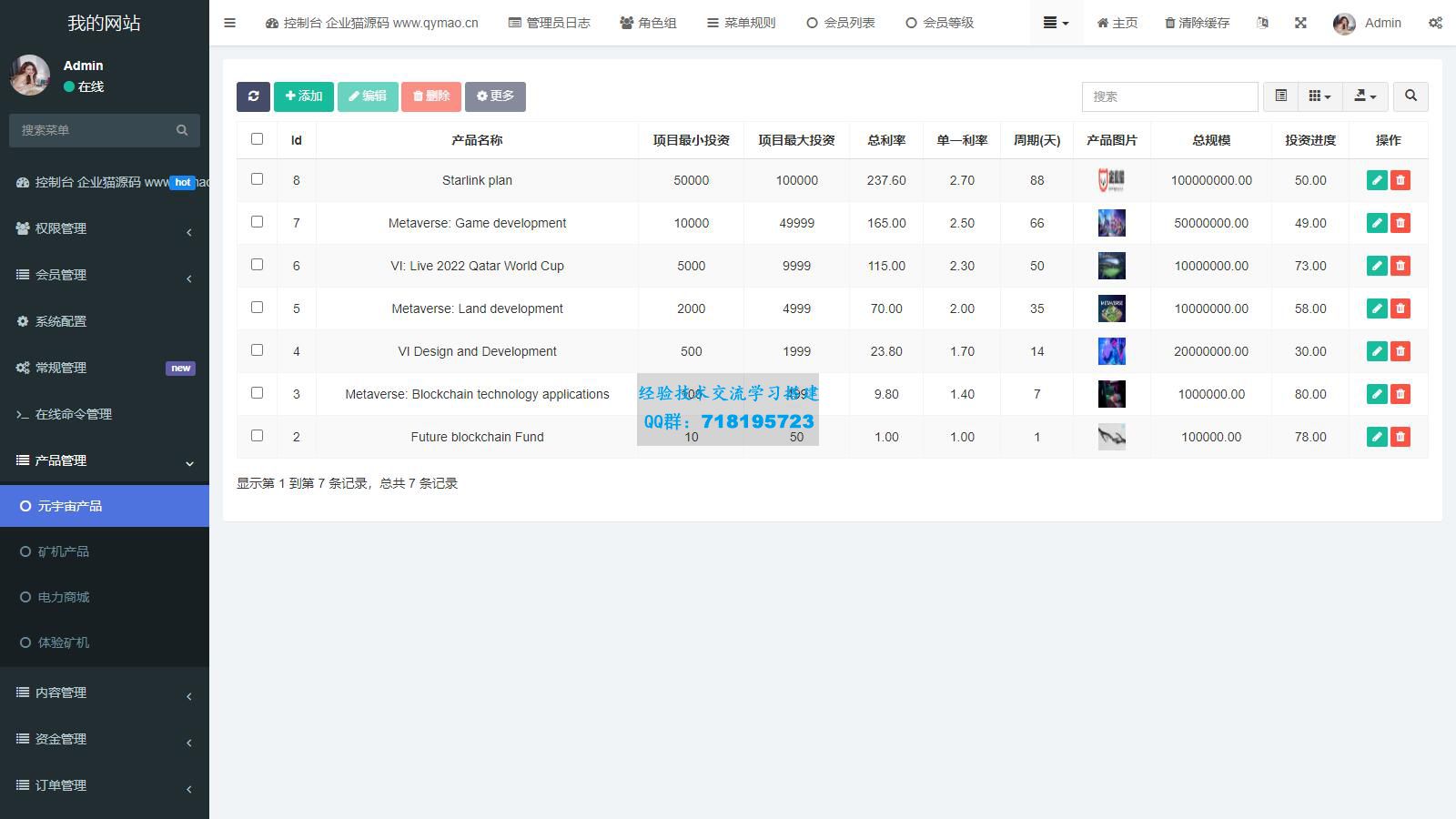Click the green 添加 add button

click(x=303, y=96)
